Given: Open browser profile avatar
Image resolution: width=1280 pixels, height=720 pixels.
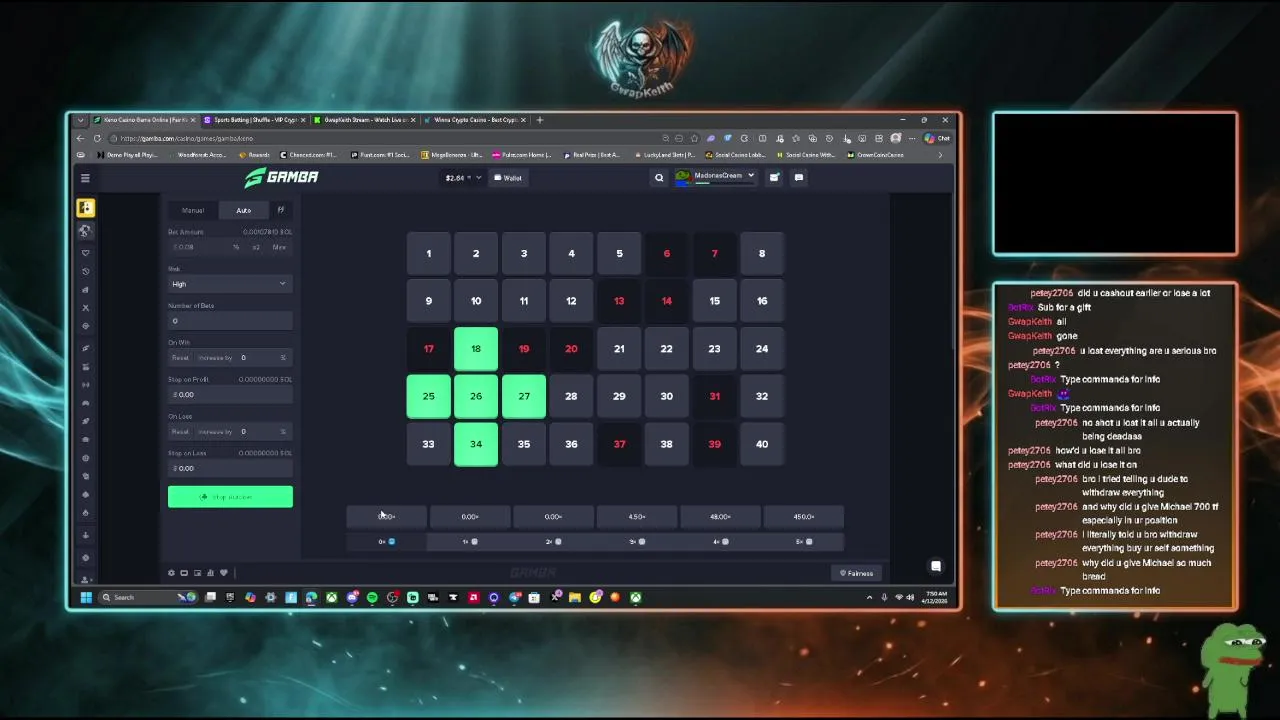Looking at the screenshot, I should 896,138.
